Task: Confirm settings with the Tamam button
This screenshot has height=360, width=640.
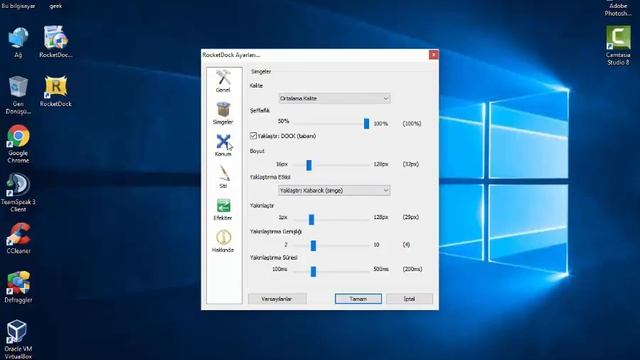Action: pyautogui.click(x=358, y=299)
